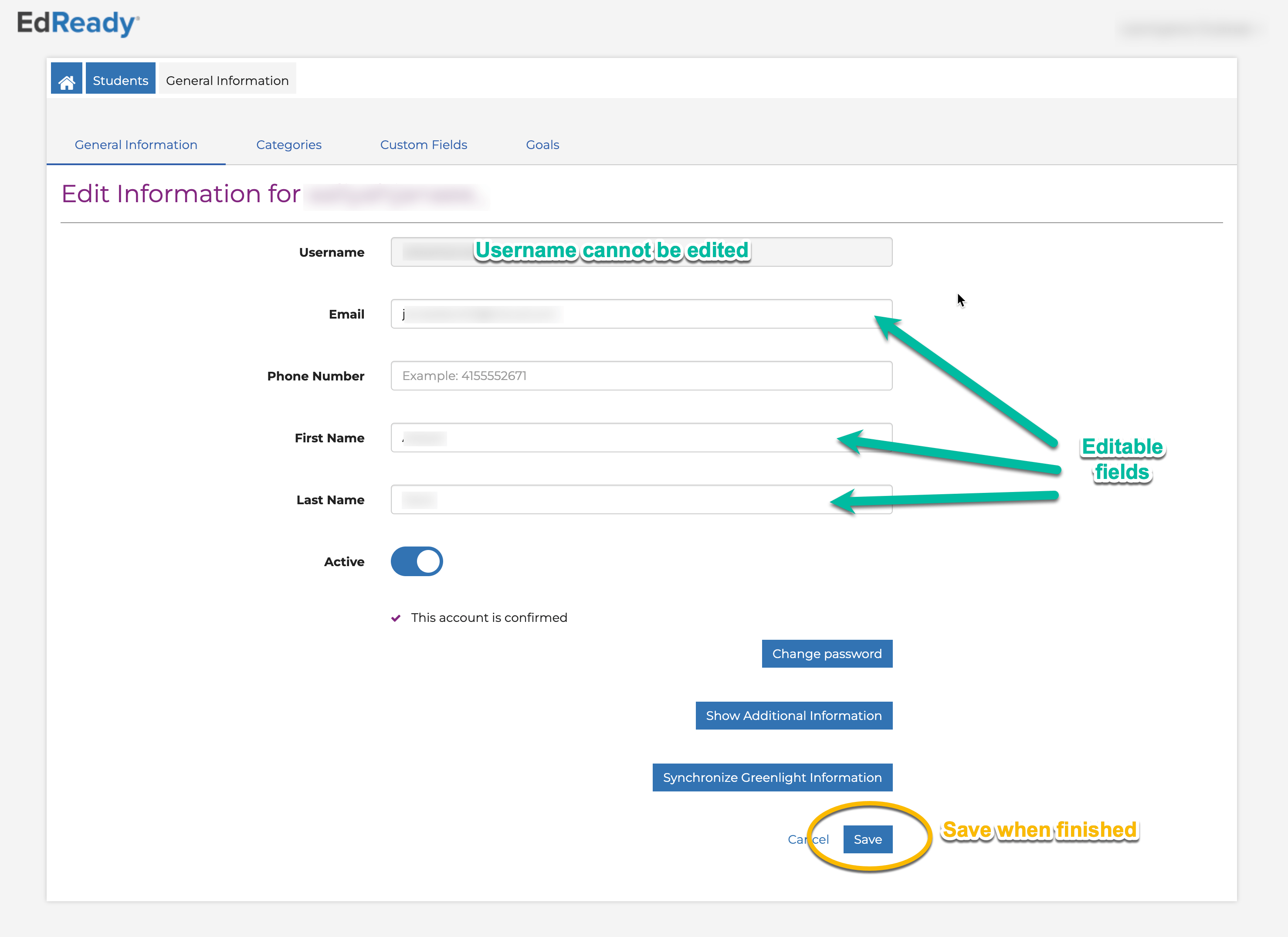The height and width of the screenshot is (937, 1288).
Task: Switch to the Categories tab
Action: (x=288, y=145)
